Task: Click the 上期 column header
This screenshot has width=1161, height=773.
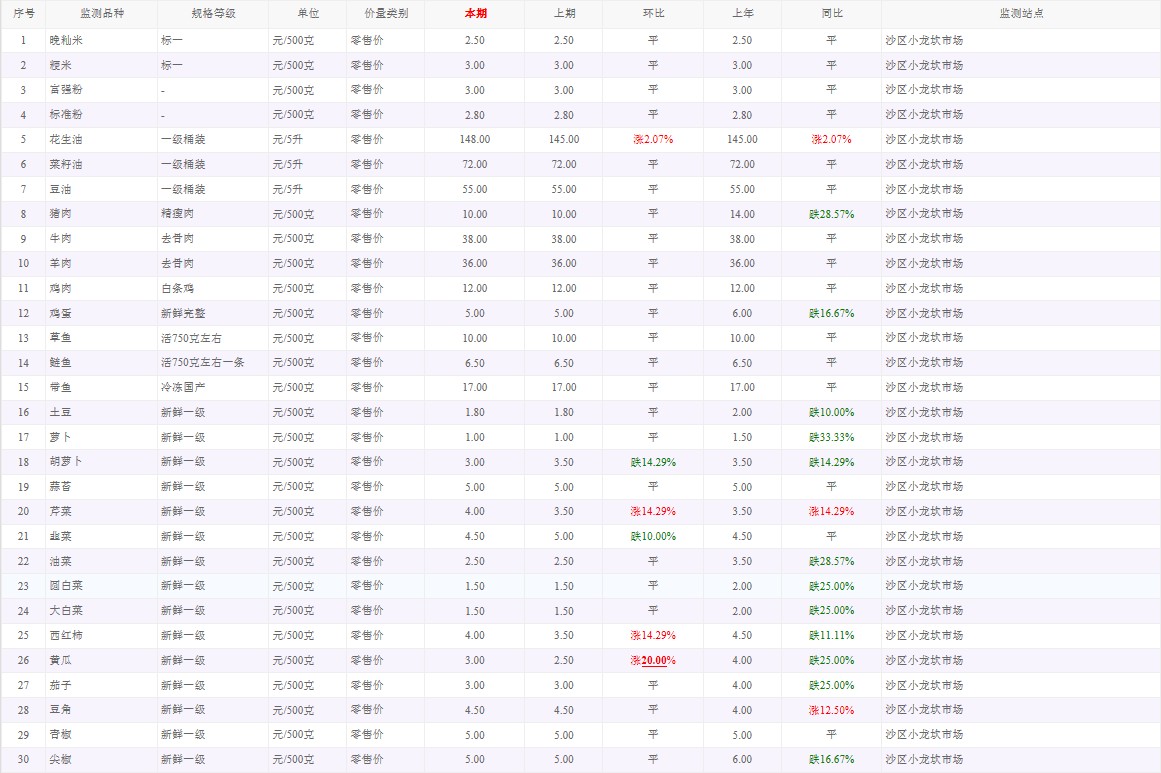Action: pyautogui.click(x=564, y=14)
